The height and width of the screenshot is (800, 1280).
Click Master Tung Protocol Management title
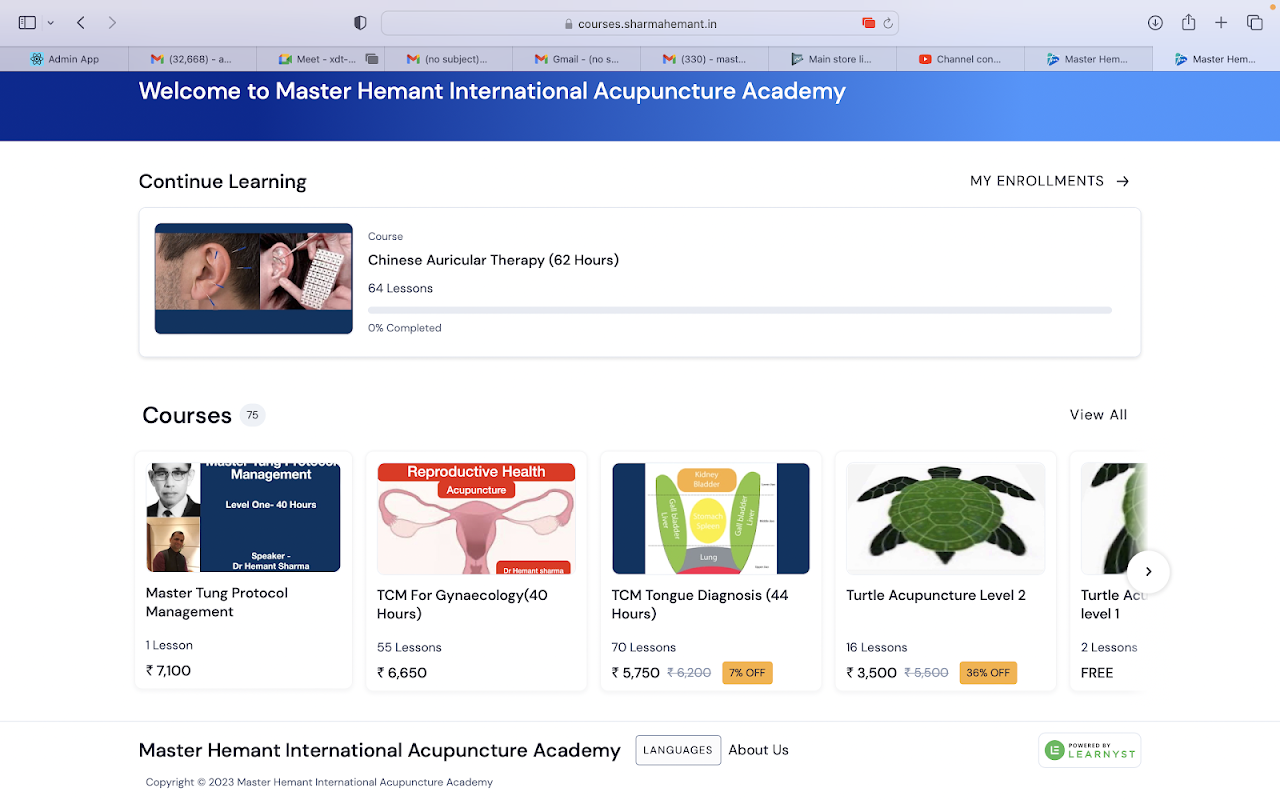pos(217,602)
